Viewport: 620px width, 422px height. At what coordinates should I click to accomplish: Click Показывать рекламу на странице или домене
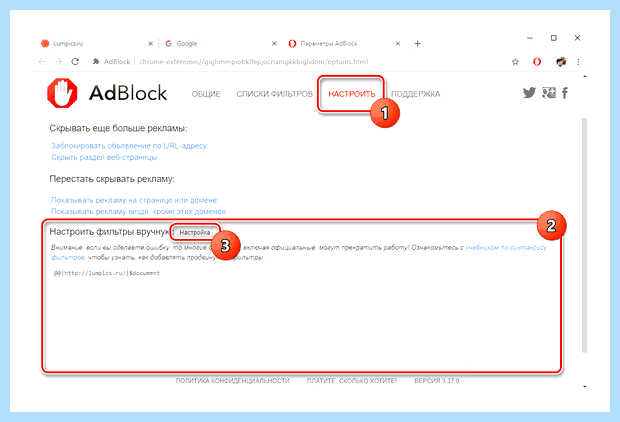coord(134,200)
